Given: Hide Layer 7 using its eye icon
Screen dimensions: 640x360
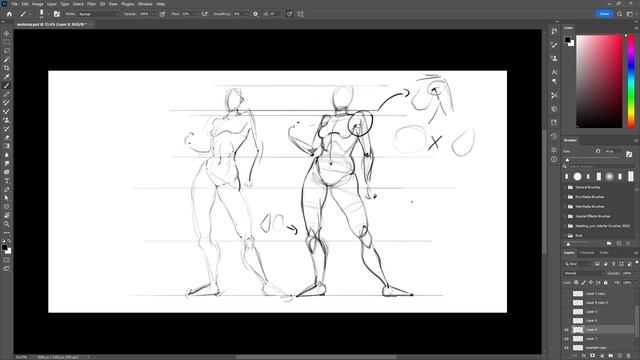Looking at the screenshot, I should pyautogui.click(x=566, y=339).
